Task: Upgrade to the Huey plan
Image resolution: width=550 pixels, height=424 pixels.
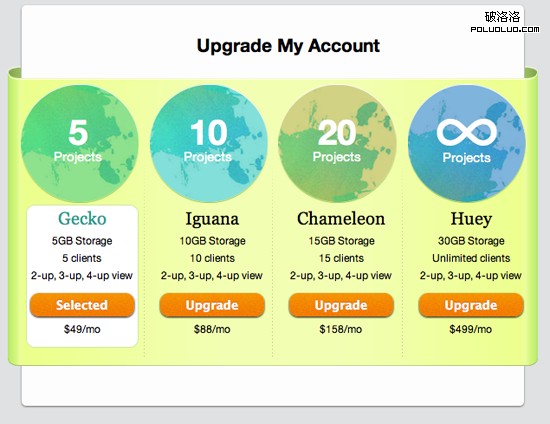Action: coord(471,305)
